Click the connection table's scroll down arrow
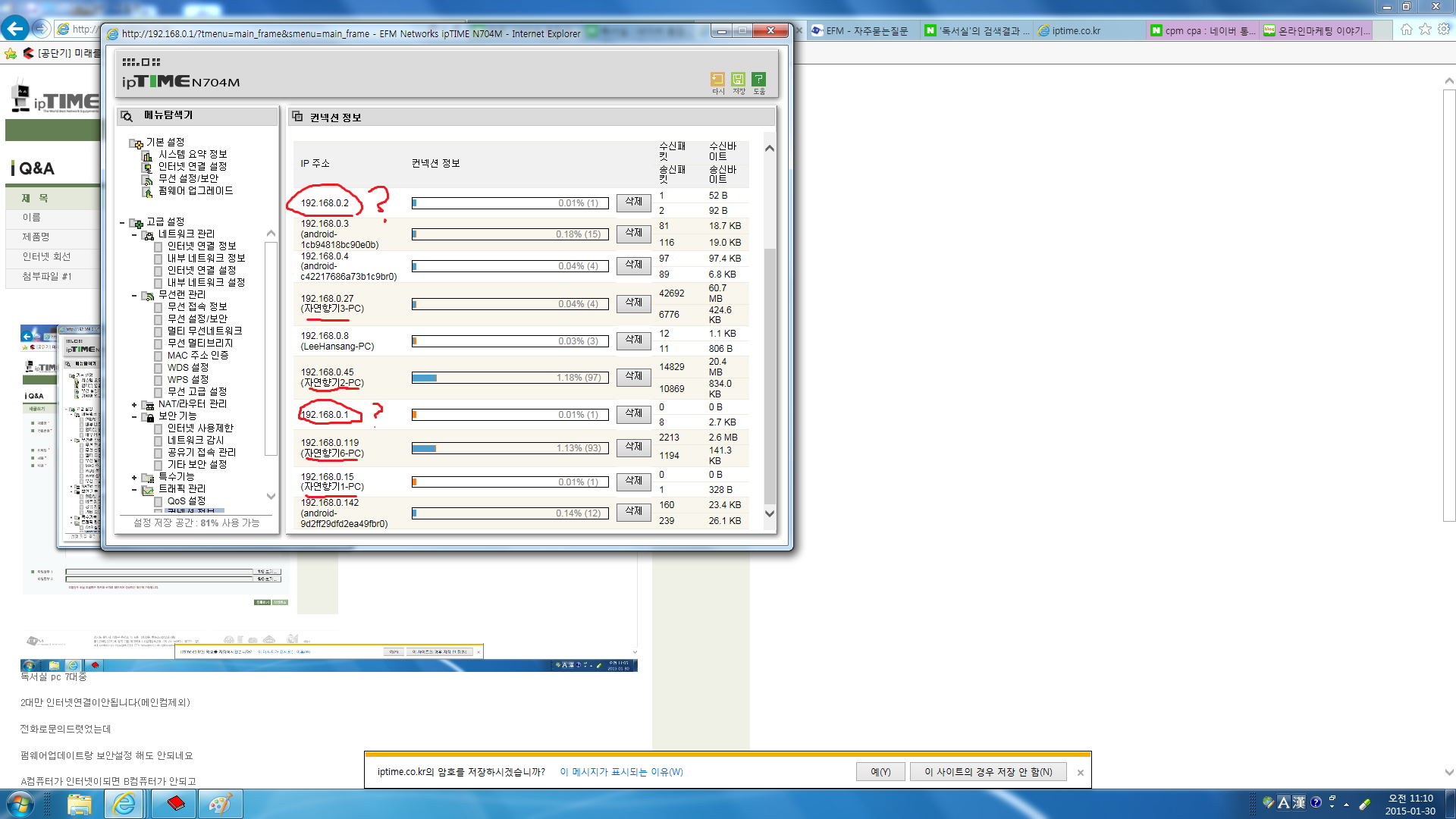This screenshot has height=819, width=1456. pos(770,513)
